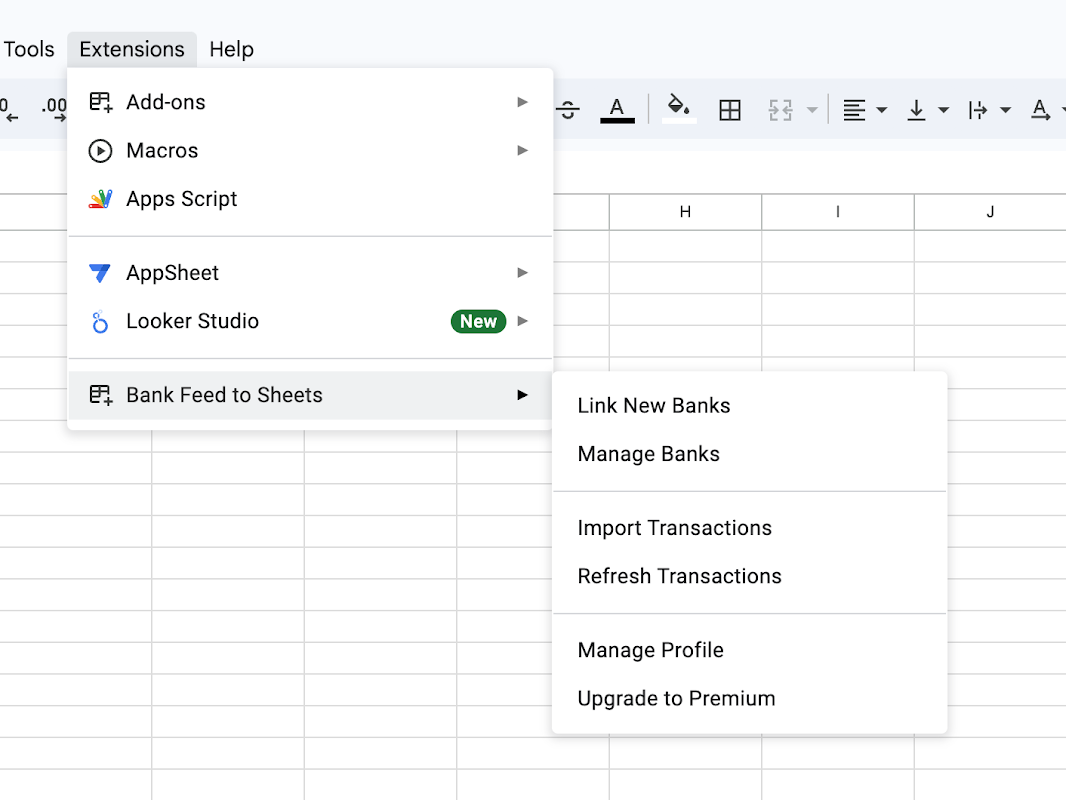
Task: Choose Manage Banks option
Action: [x=749, y=454]
